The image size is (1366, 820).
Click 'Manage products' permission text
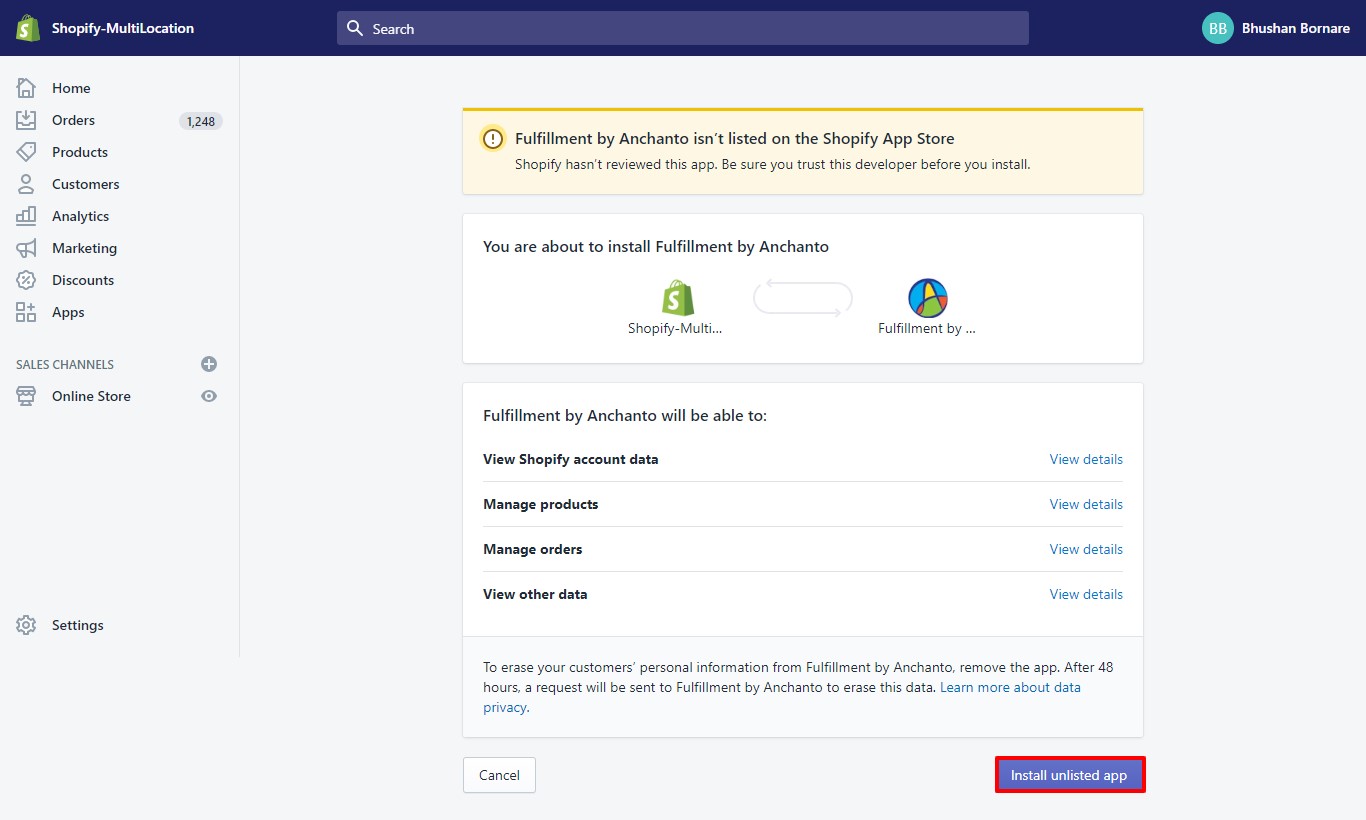(541, 504)
